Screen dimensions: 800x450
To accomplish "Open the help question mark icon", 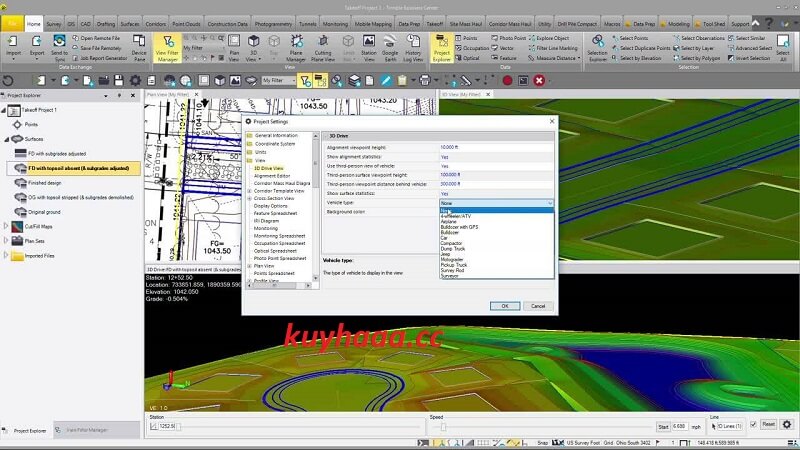I will tap(769, 23).
